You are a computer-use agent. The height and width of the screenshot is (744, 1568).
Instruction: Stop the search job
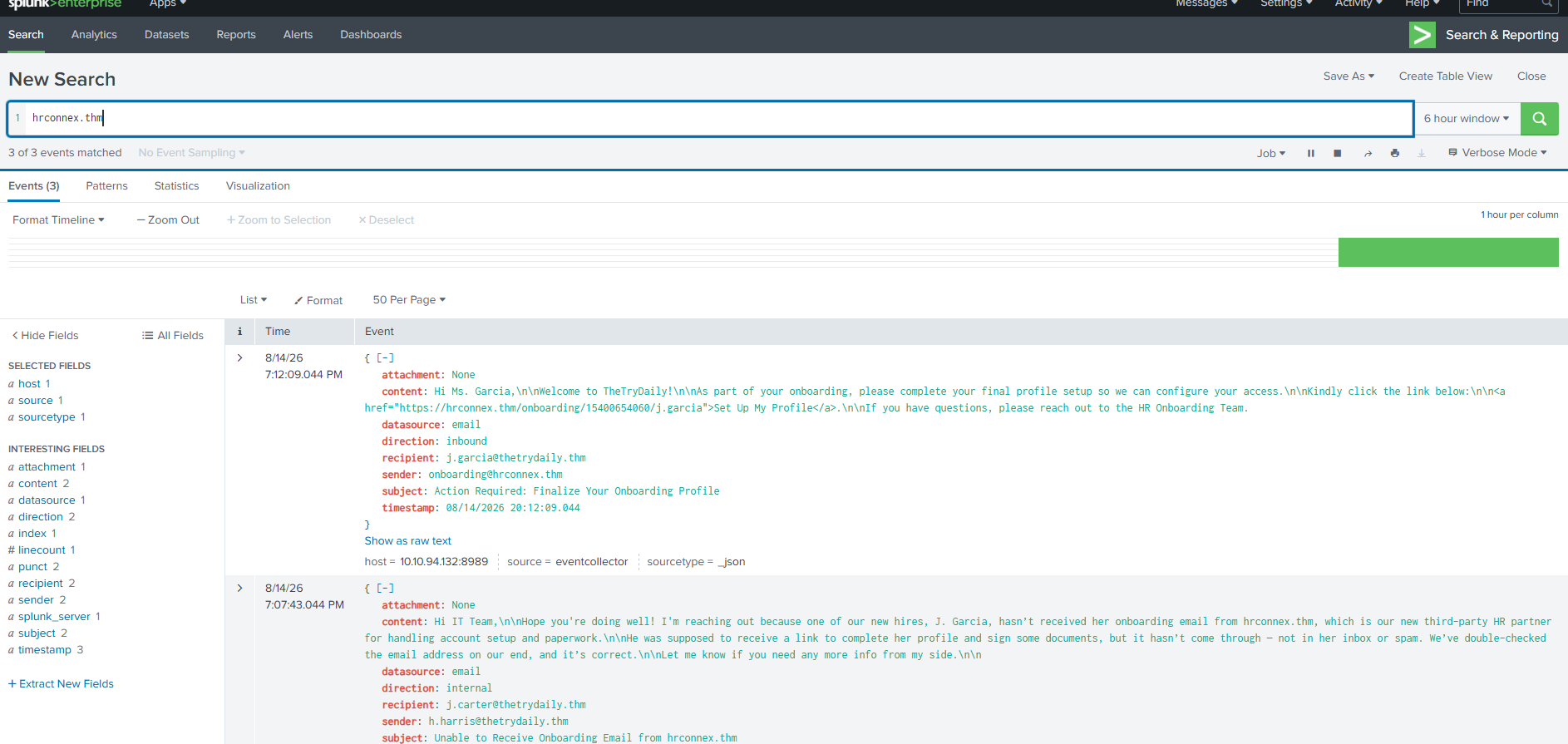pos(1338,153)
